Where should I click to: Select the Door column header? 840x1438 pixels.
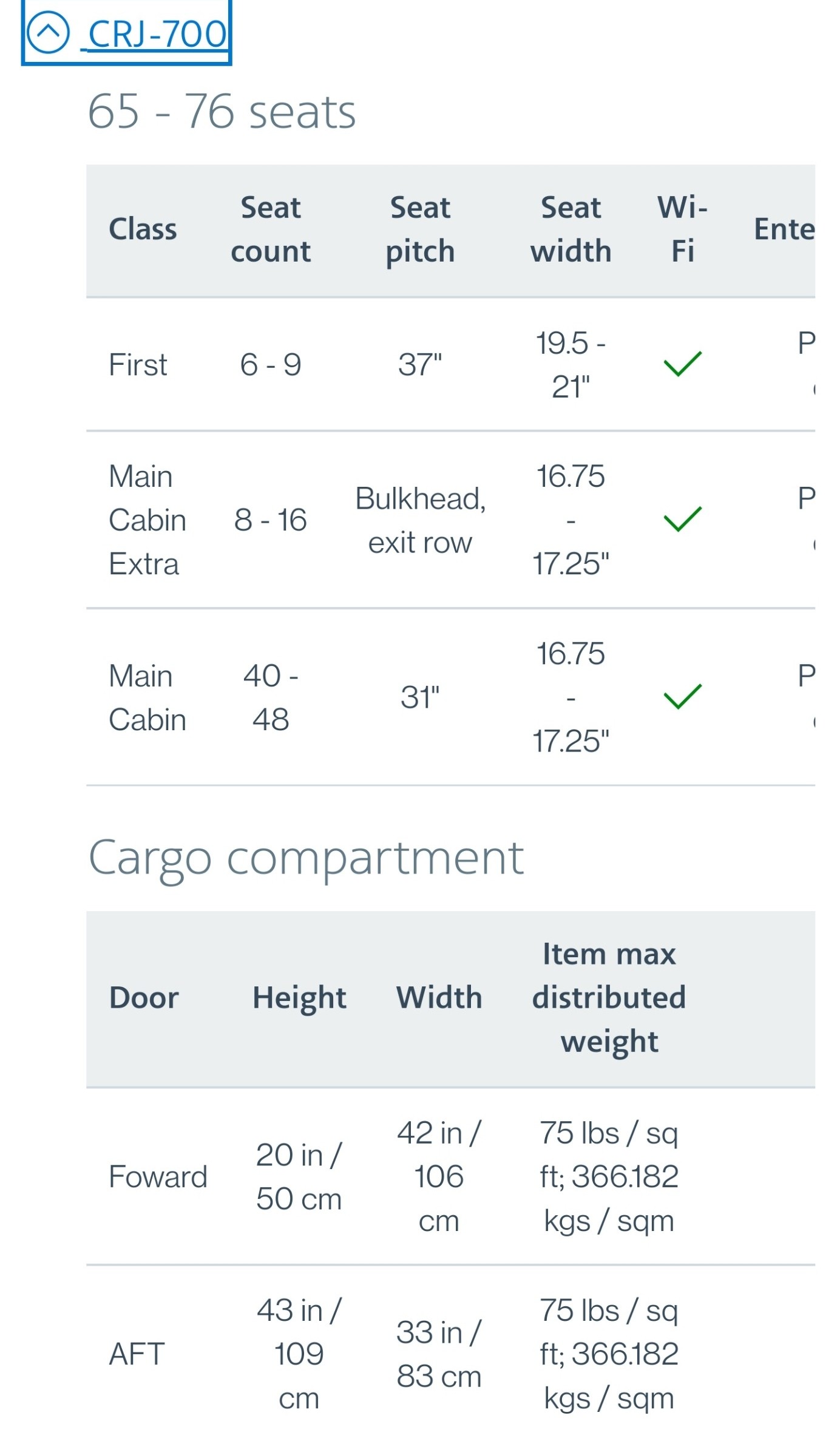click(144, 998)
